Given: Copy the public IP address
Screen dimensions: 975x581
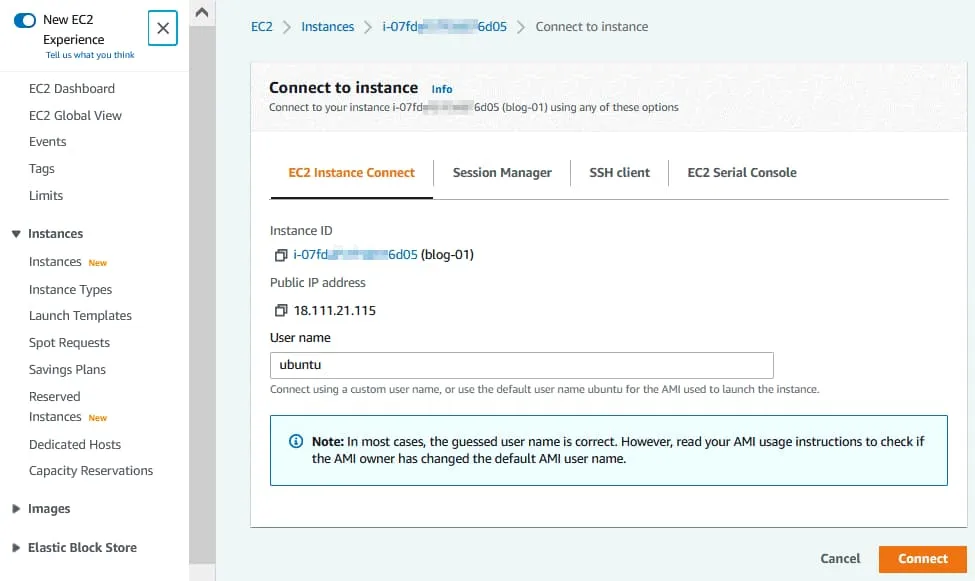Looking at the screenshot, I should tap(281, 311).
